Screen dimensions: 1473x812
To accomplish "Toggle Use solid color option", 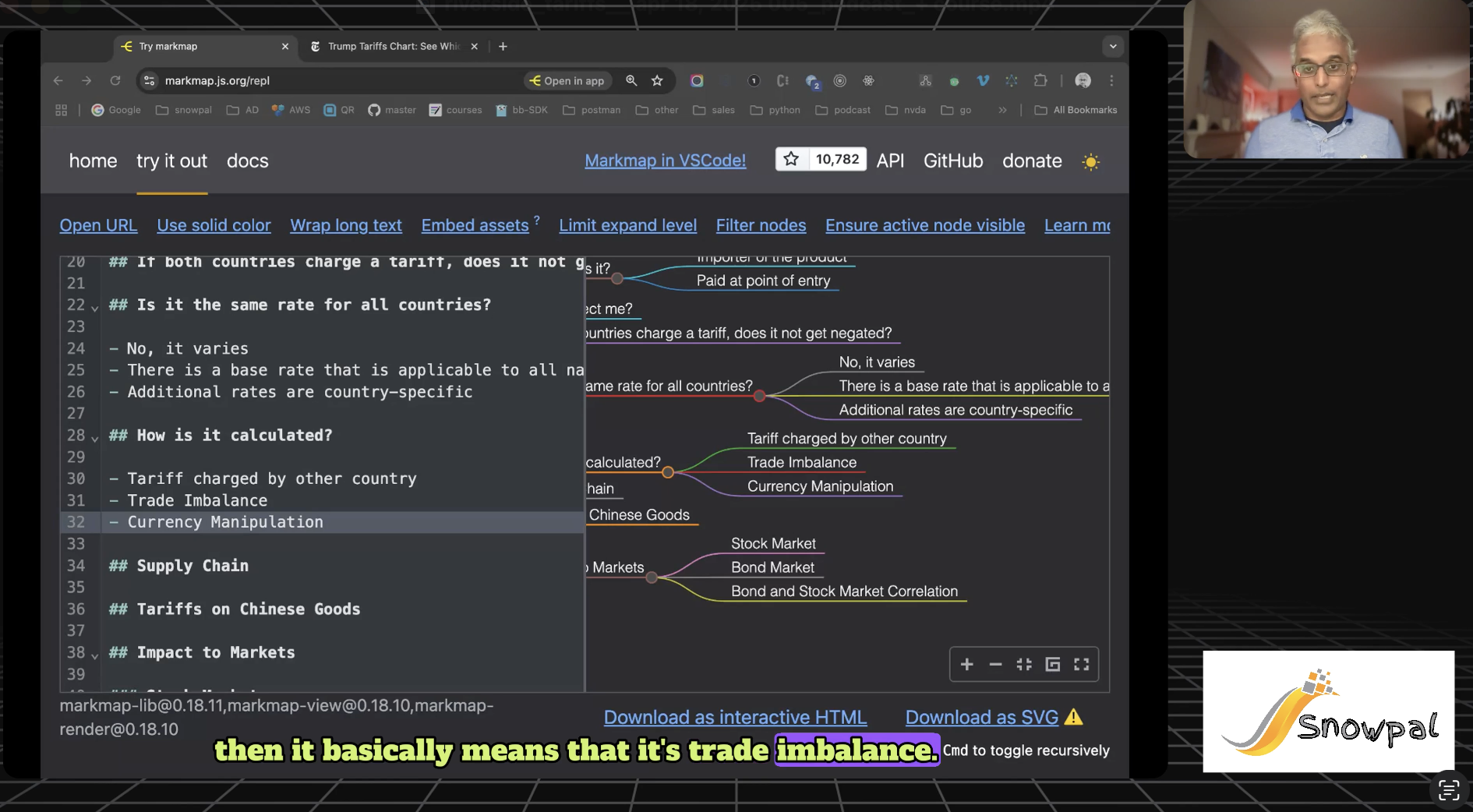I will [x=214, y=225].
